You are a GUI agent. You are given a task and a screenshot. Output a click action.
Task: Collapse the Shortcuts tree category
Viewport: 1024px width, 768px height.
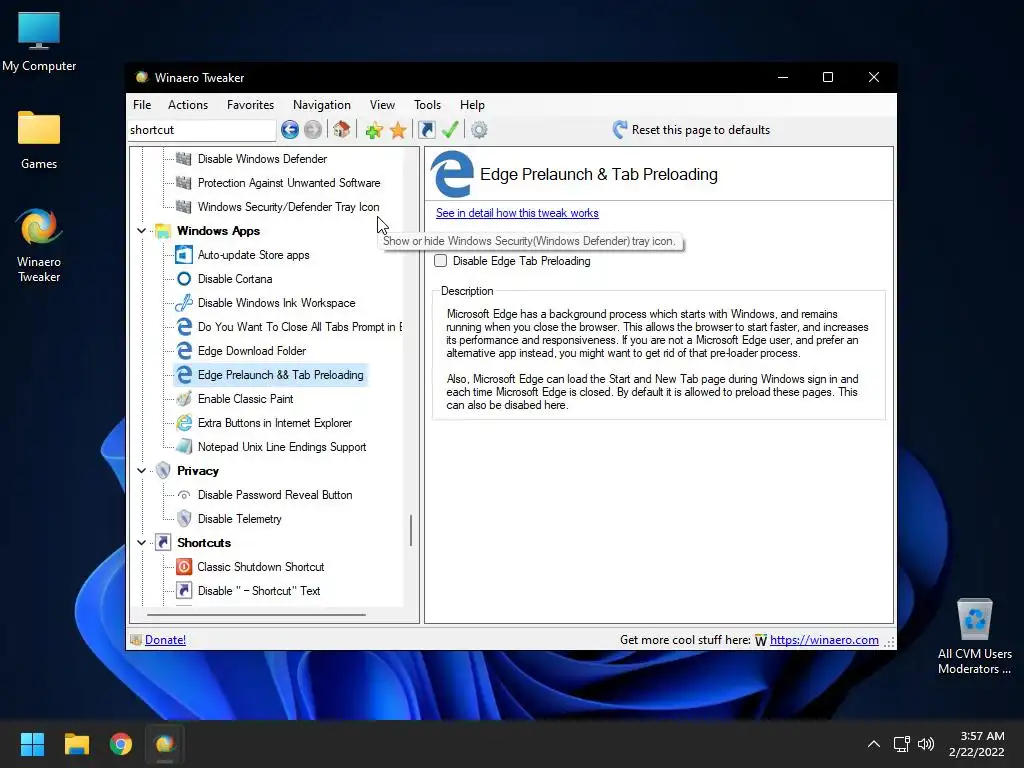pyautogui.click(x=141, y=543)
